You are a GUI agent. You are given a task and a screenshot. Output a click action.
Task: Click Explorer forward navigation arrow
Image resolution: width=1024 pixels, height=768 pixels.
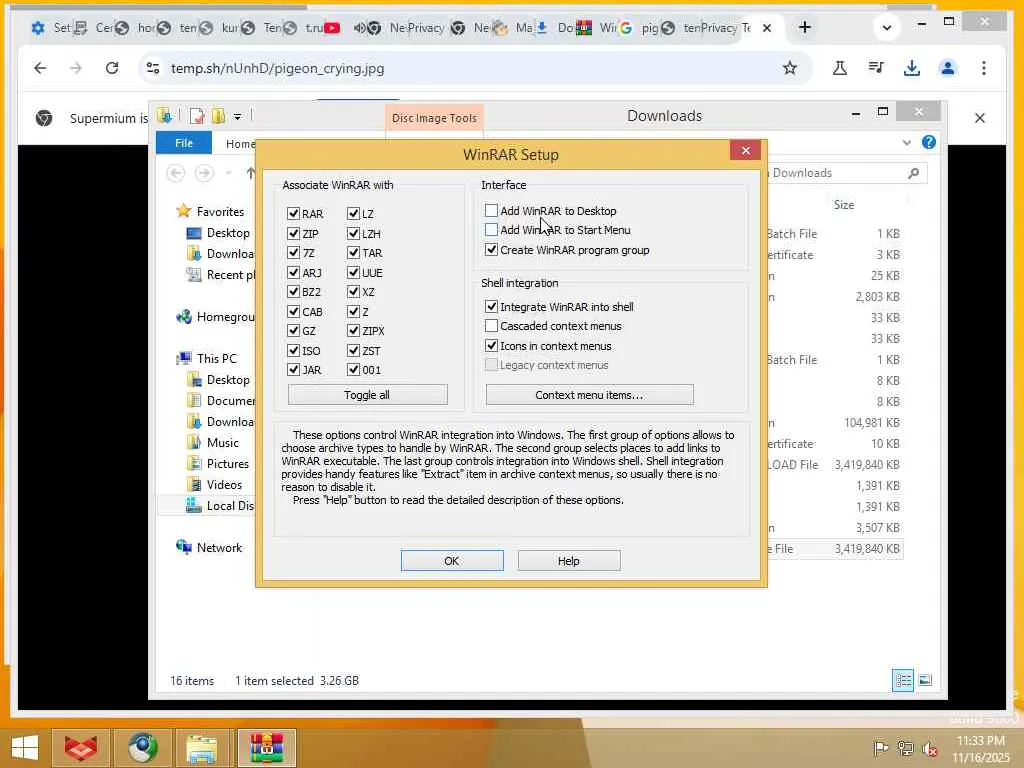[x=204, y=173]
